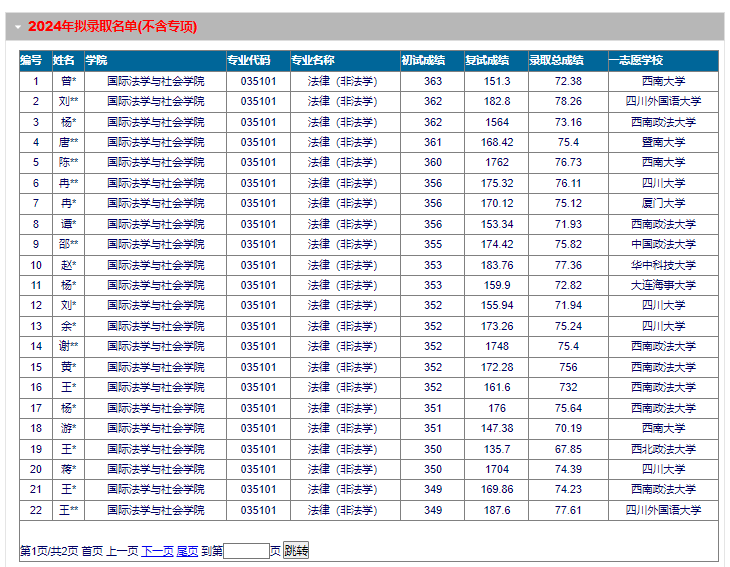Select name 游* in row 18

tap(68, 428)
